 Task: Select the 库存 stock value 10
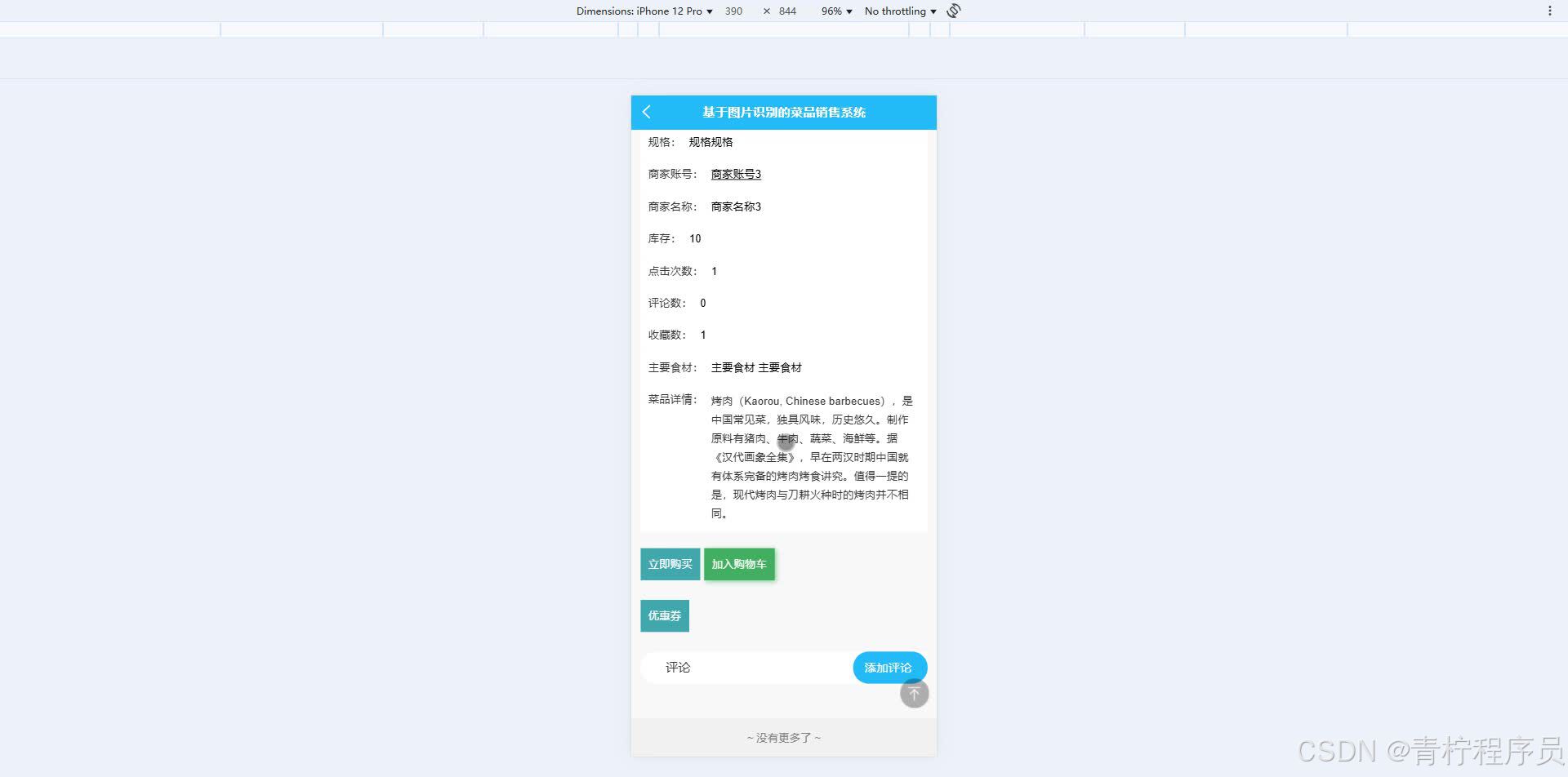[x=694, y=238]
